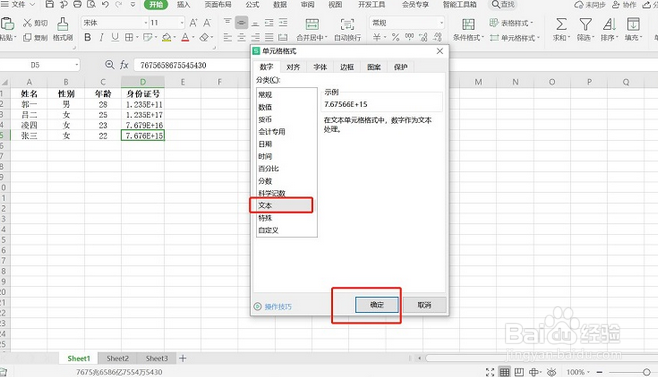This screenshot has height=377, width=658.
Task: Click the Search button in the ribbon
Action: pyautogui.click(x=503, y=5)
